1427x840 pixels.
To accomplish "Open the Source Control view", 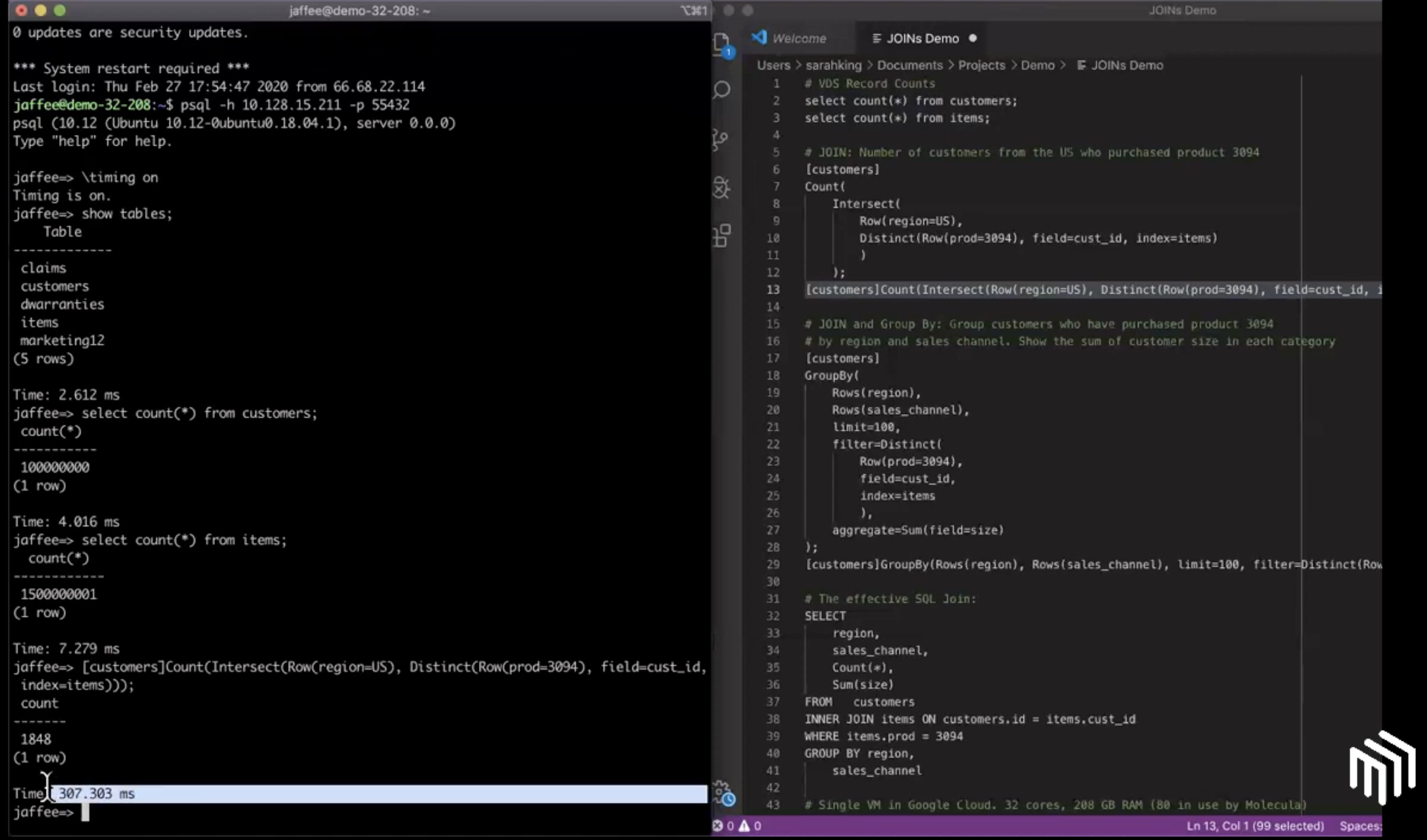I will pos(721,139).
